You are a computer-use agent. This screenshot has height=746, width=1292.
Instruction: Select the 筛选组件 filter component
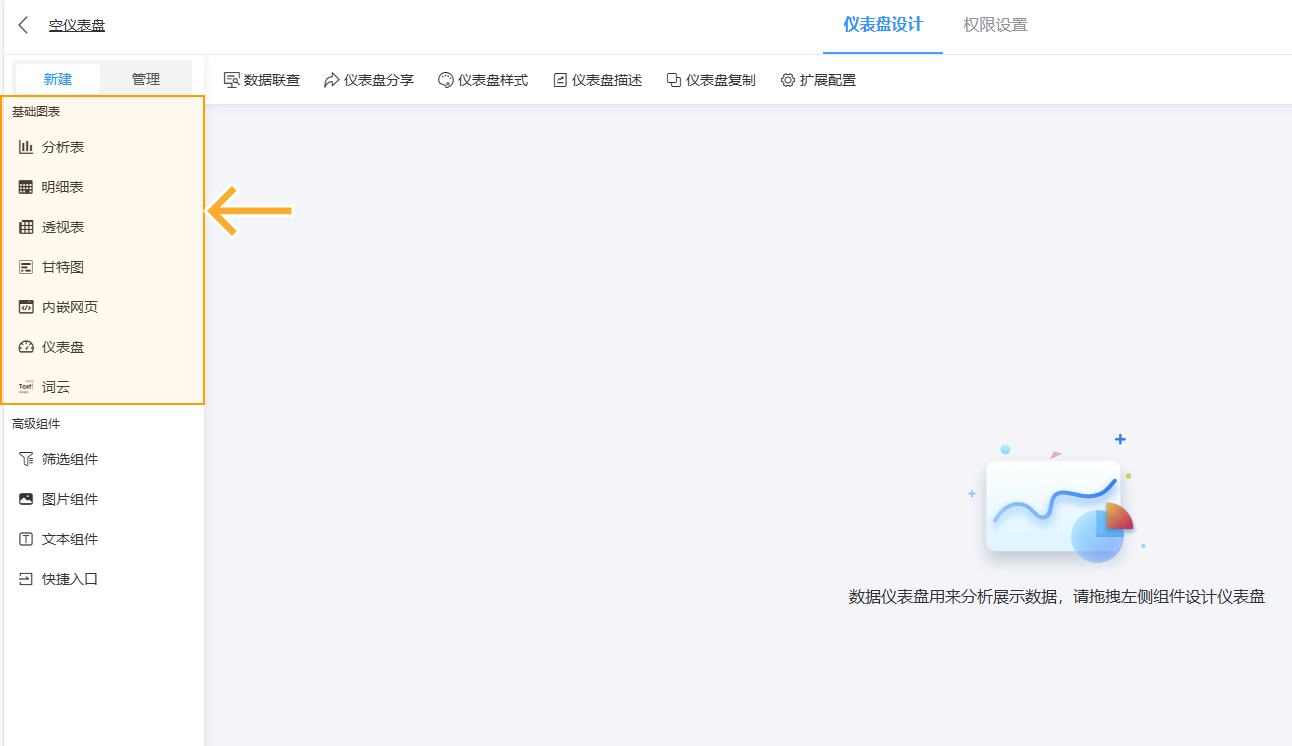pyautogui.click(x=62, y=458)
